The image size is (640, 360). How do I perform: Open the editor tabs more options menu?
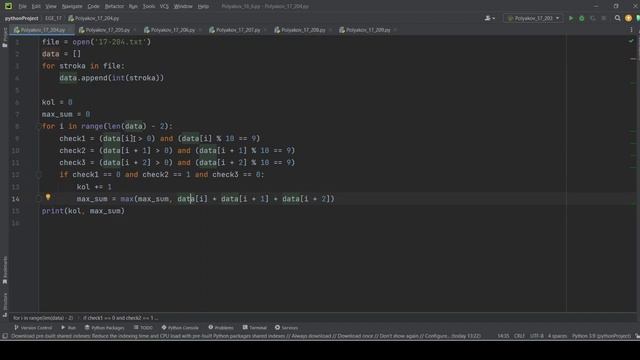(631, 30)
